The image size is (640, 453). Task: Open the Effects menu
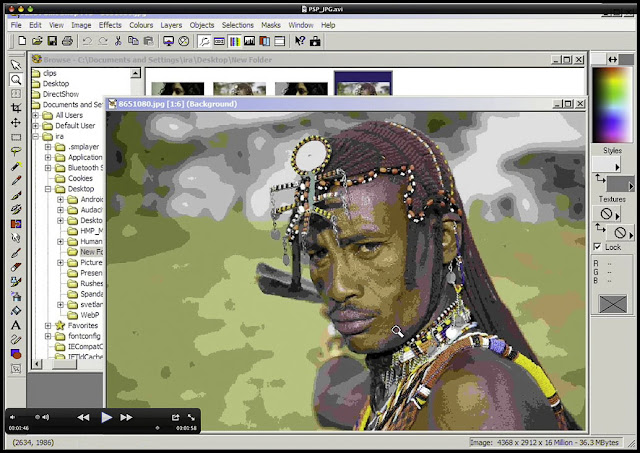(110, 25)
